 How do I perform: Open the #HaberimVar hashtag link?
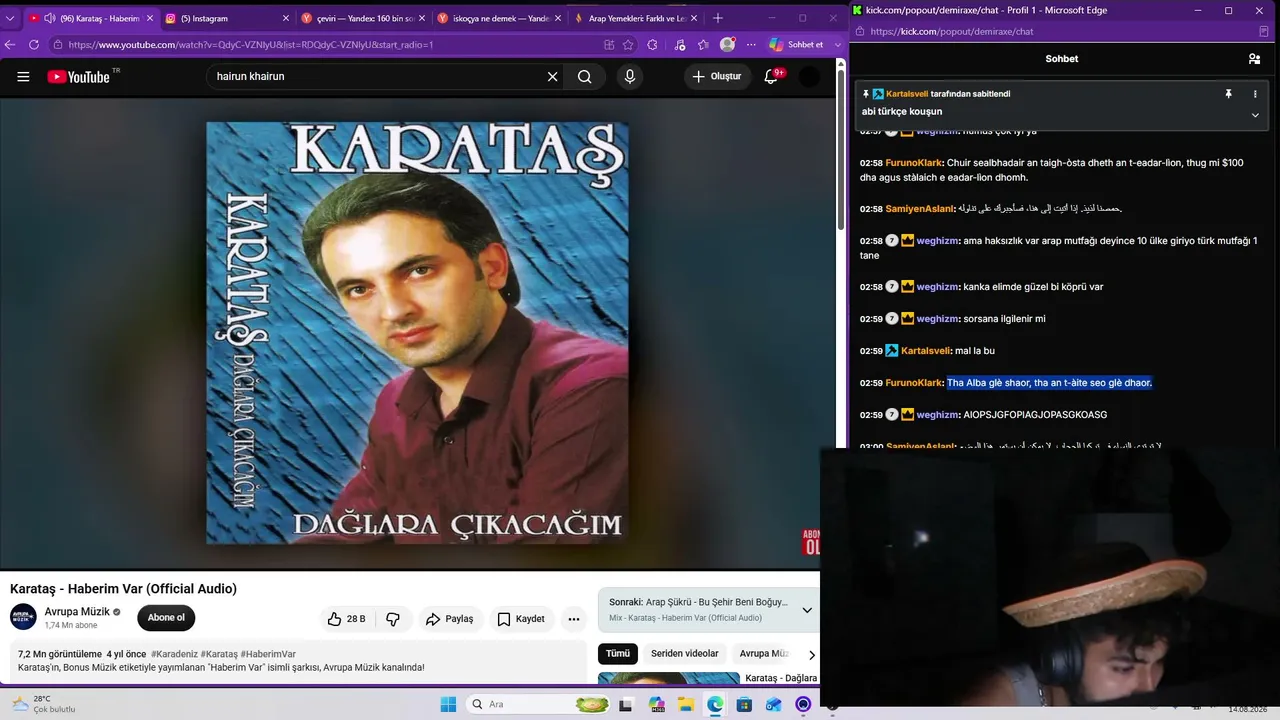pos(268,654)
